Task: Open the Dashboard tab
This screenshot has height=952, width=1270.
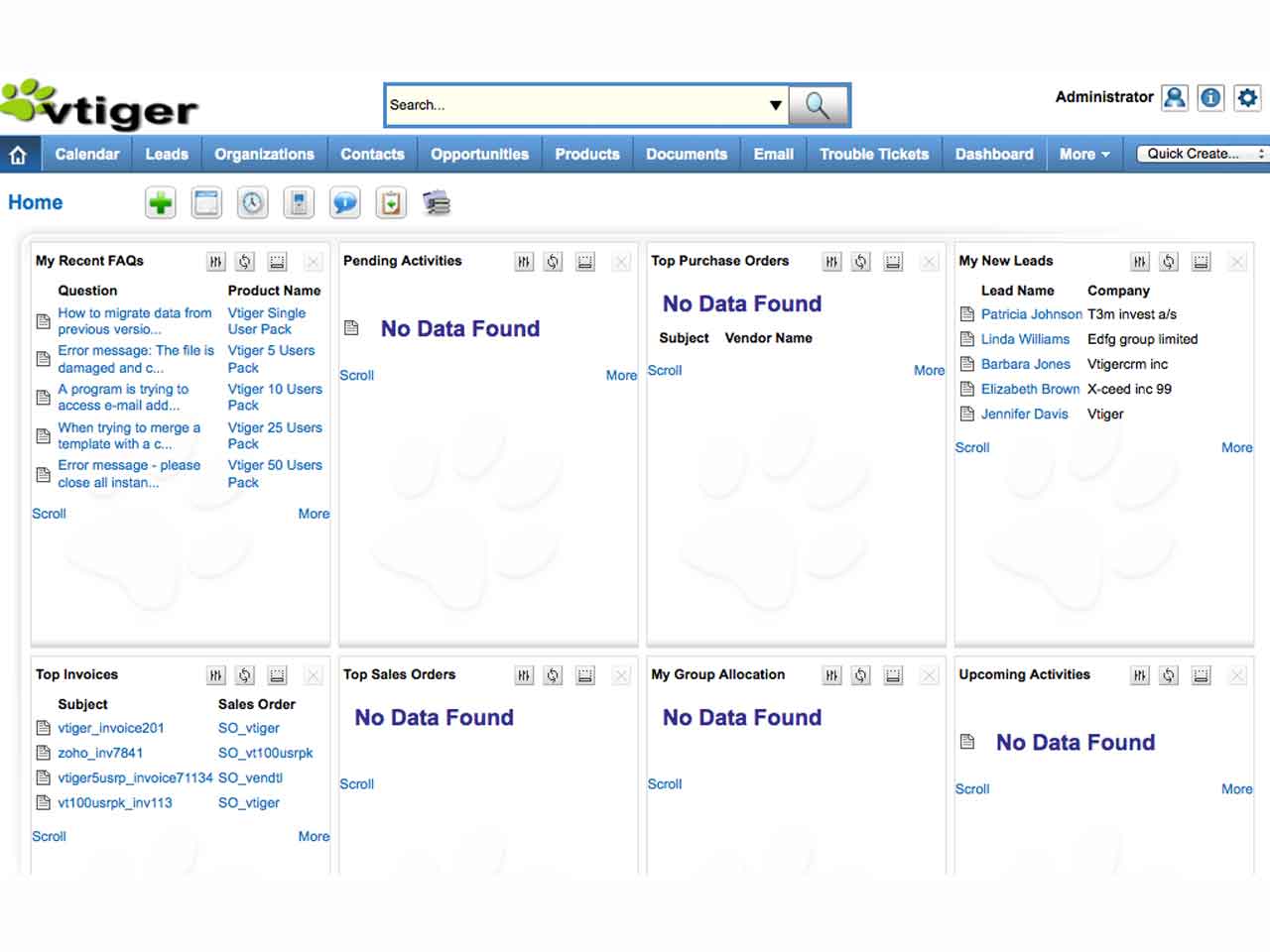Action: (x=994, y=155)
